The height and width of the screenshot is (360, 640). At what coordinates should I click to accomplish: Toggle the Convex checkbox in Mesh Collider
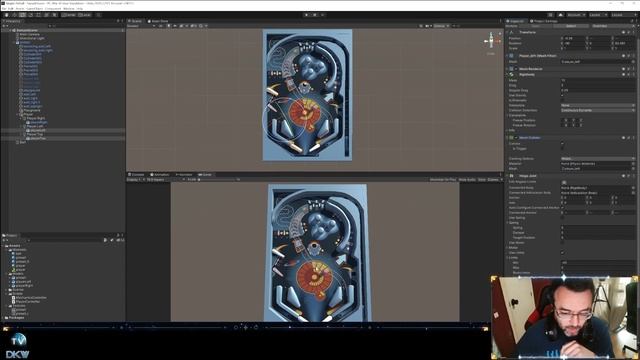click(x=563, y=144)
